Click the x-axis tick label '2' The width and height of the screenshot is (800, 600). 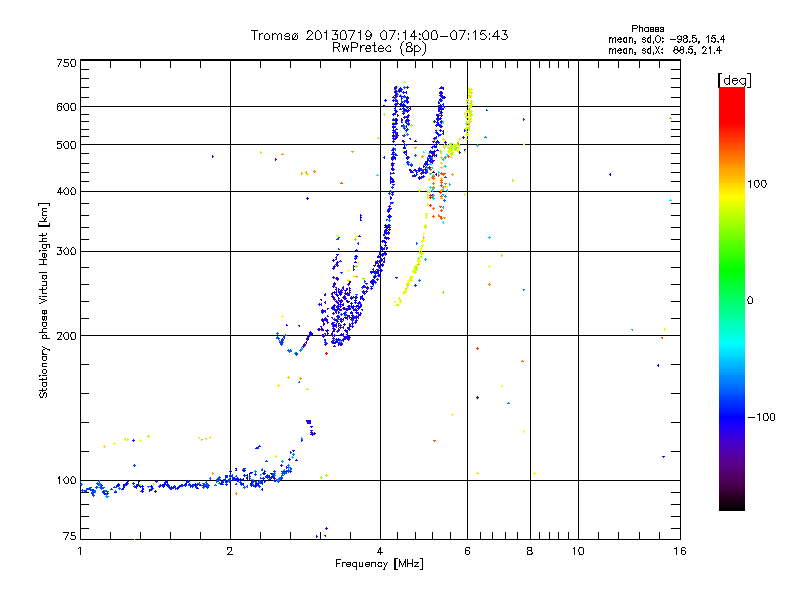point(230,551)
